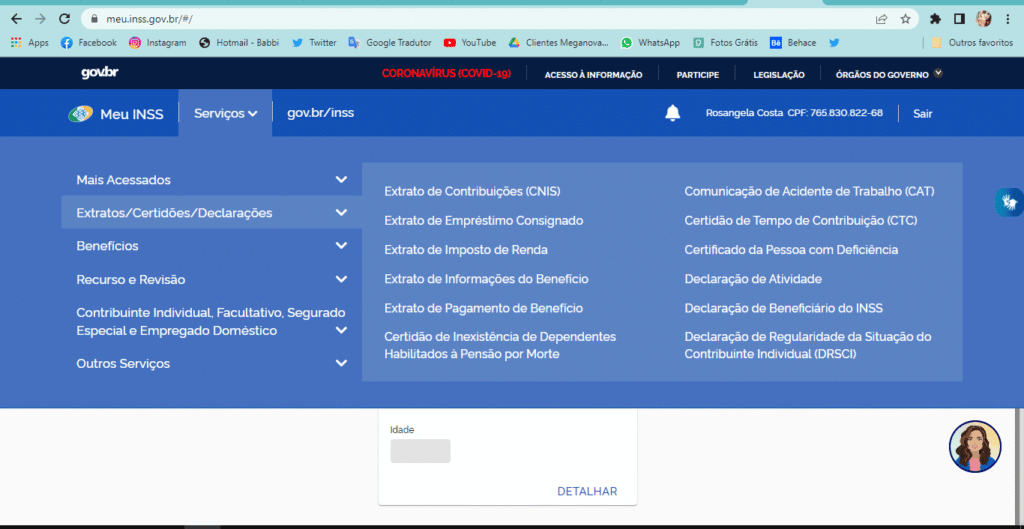Open the WhatsApp bookmark
This screenshot has height=529, width=1024.
(650, 42)
